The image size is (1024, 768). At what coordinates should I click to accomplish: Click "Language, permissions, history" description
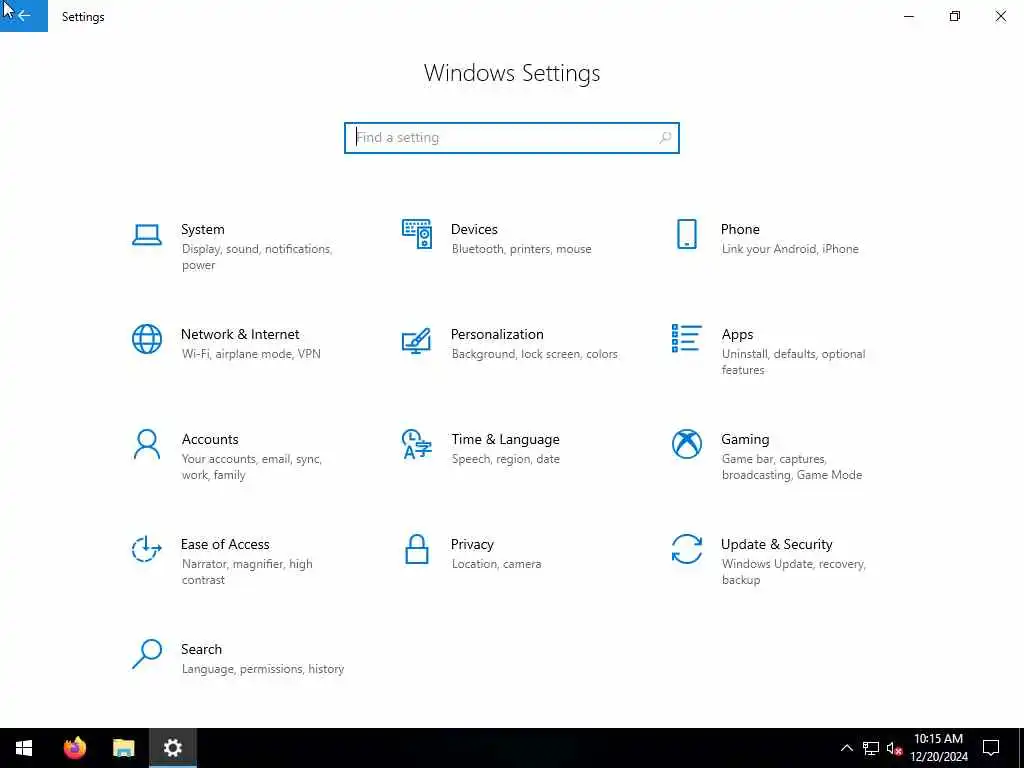263,669
